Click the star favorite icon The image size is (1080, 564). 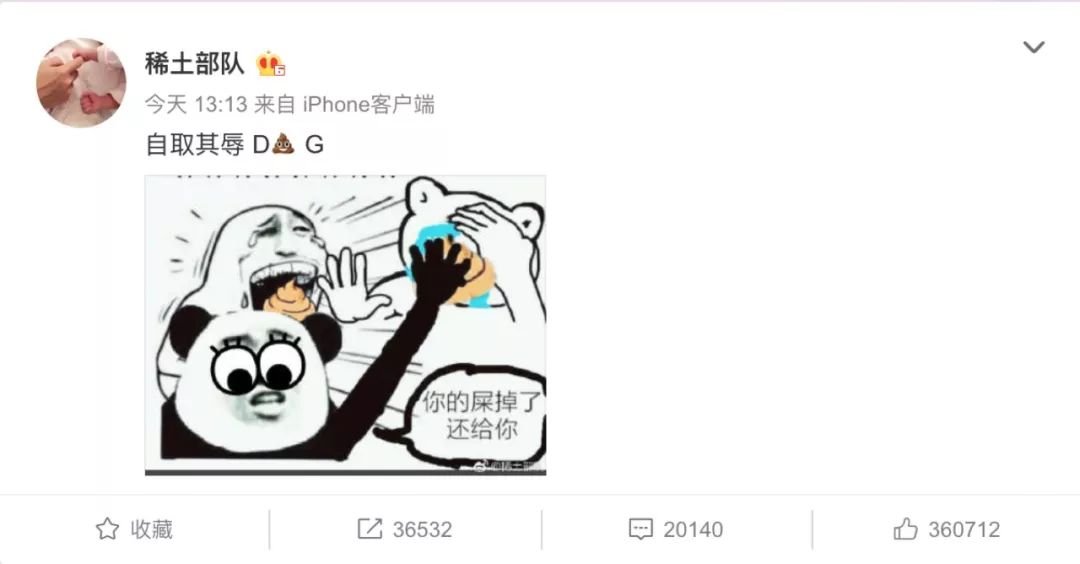[x=107, y=529]
